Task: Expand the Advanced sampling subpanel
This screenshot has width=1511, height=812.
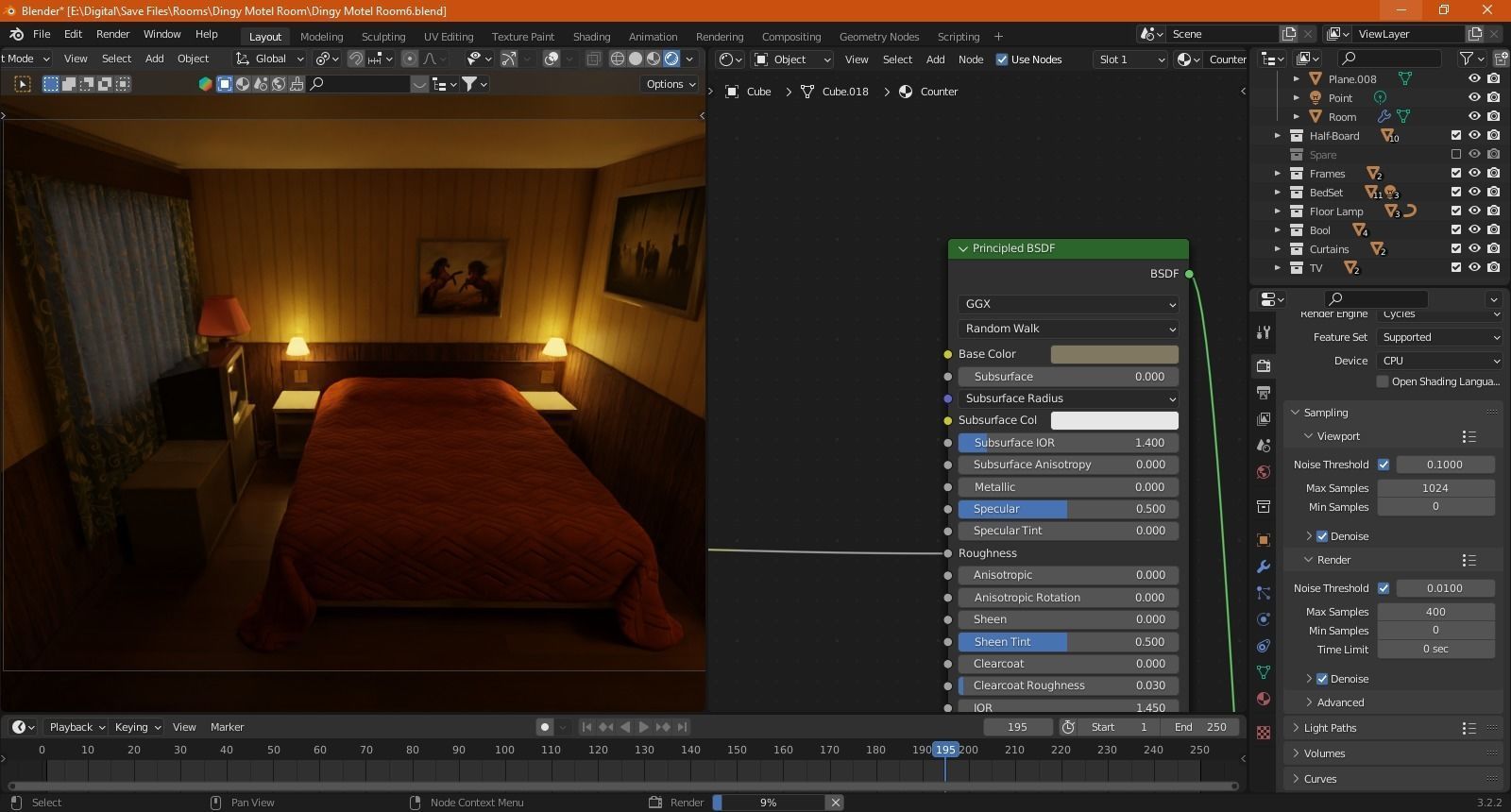Action: 1340,702
